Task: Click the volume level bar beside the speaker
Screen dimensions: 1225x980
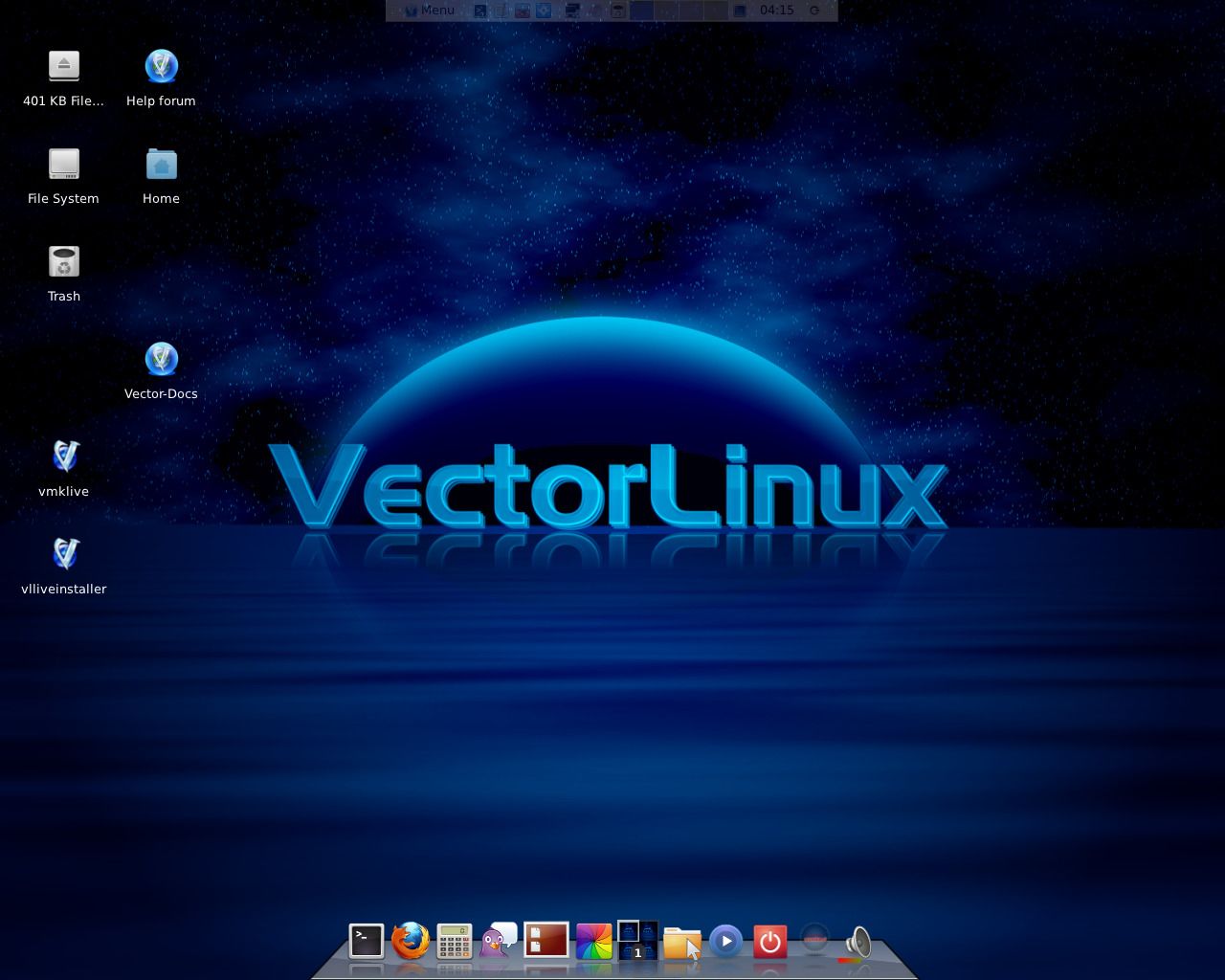Action: coord(850,960)
